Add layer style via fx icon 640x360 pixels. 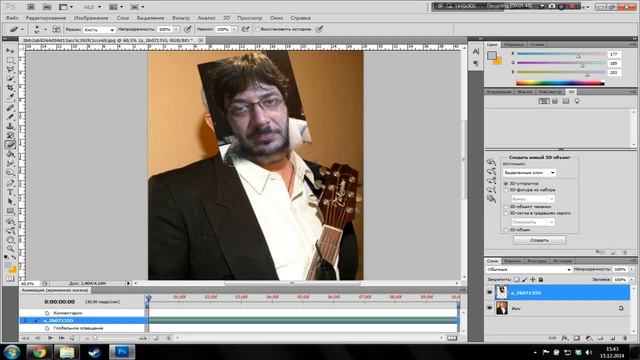pos(564,338)
